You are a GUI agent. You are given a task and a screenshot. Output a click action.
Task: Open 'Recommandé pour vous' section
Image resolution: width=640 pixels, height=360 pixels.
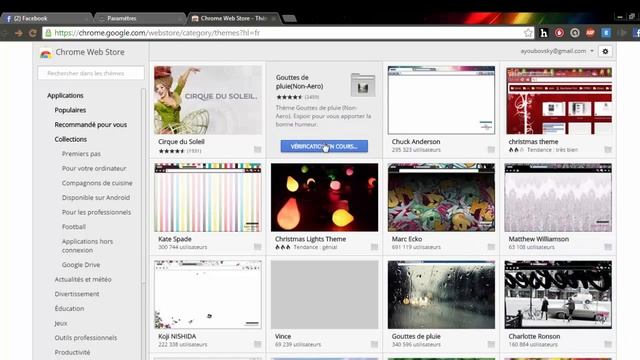(x=91, y=124)
